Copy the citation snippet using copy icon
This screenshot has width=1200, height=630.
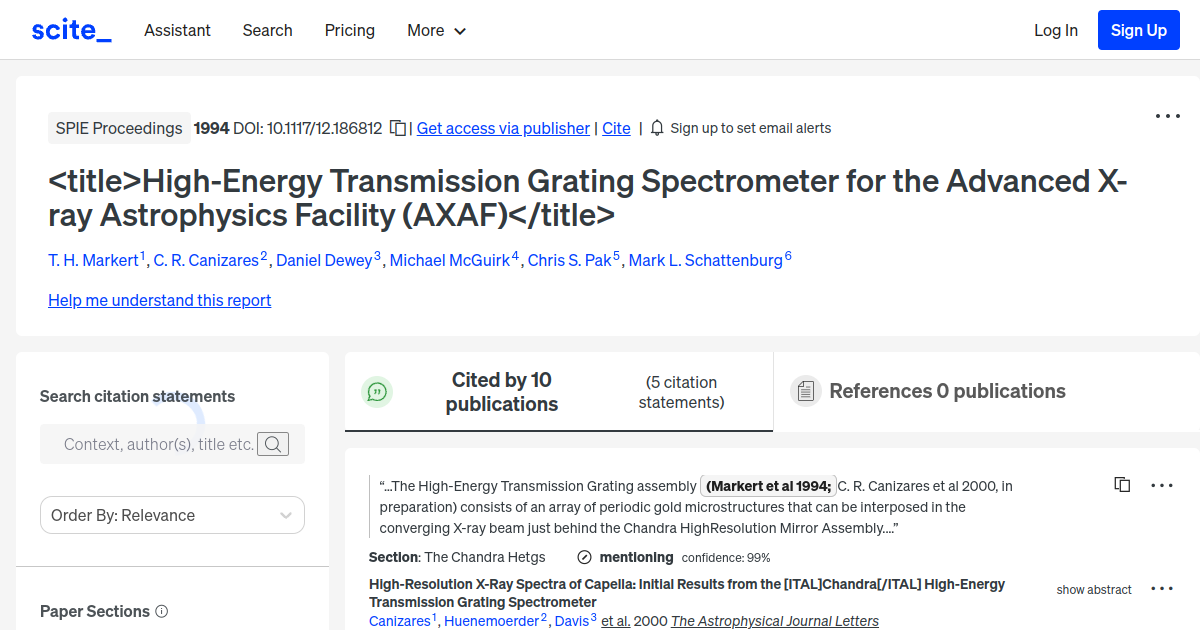coord(1122,484)
